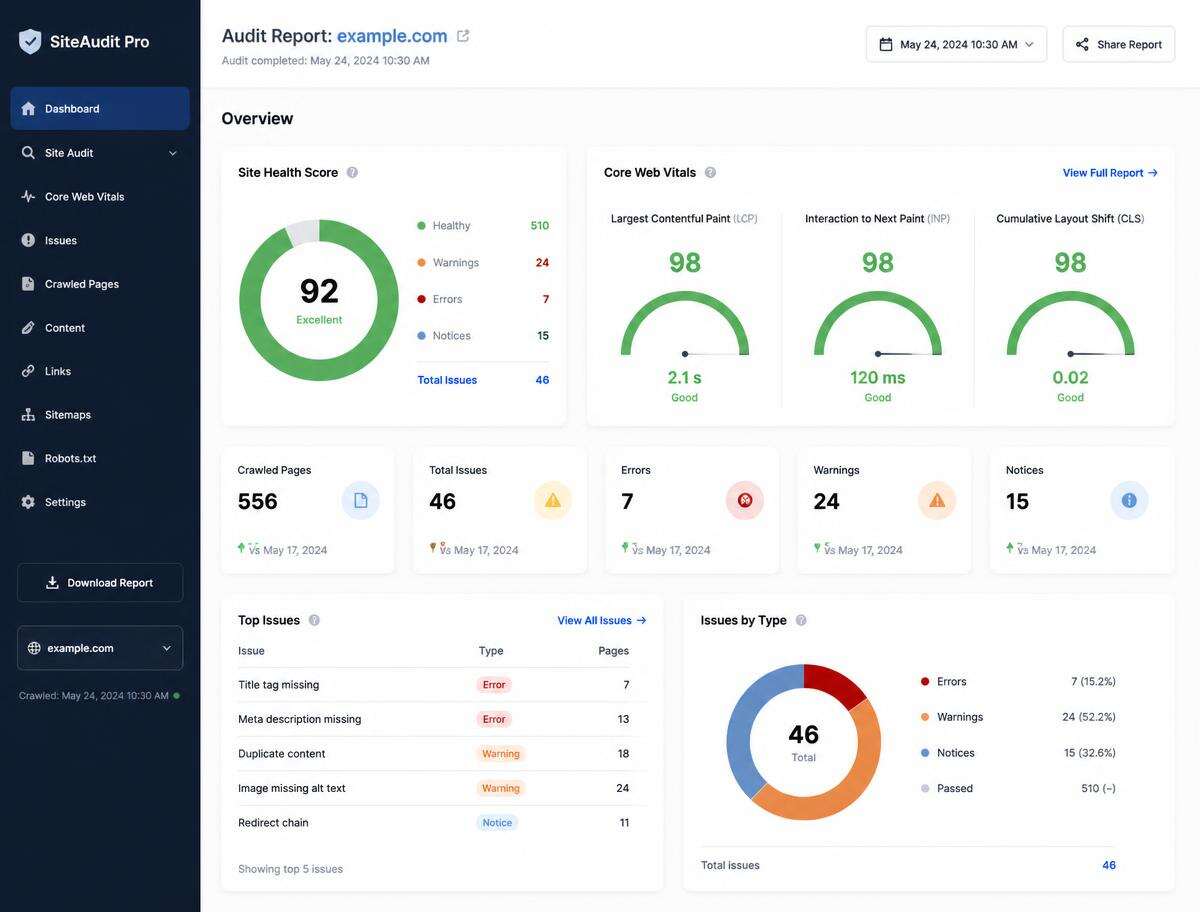Open the example.com site selector dropdown
The height and width of the screenshot is (912, 1200).
coord(100,648)
